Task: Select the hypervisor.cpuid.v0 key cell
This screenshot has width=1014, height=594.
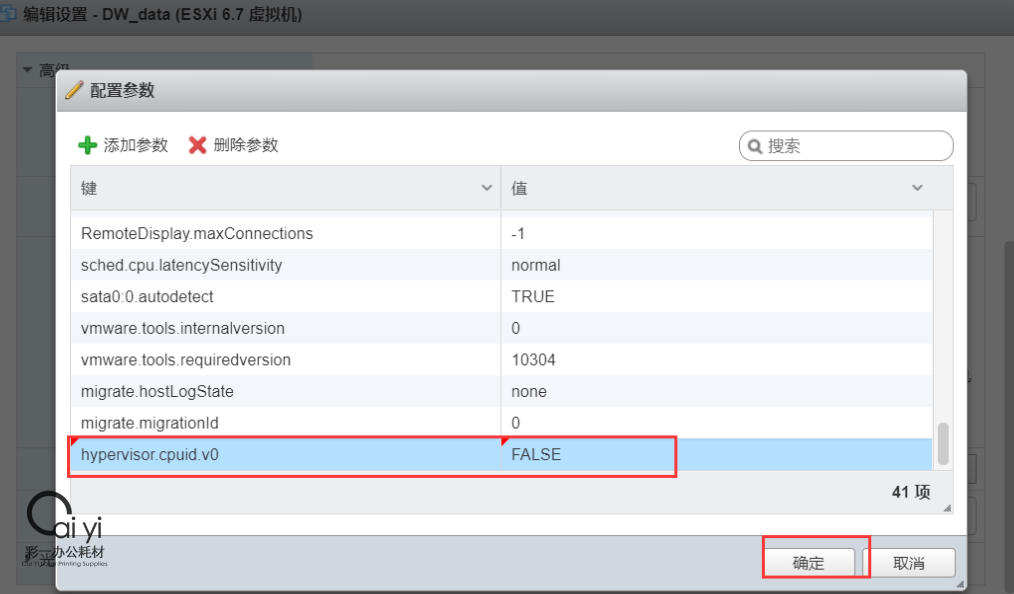Action: pos(150,454)
